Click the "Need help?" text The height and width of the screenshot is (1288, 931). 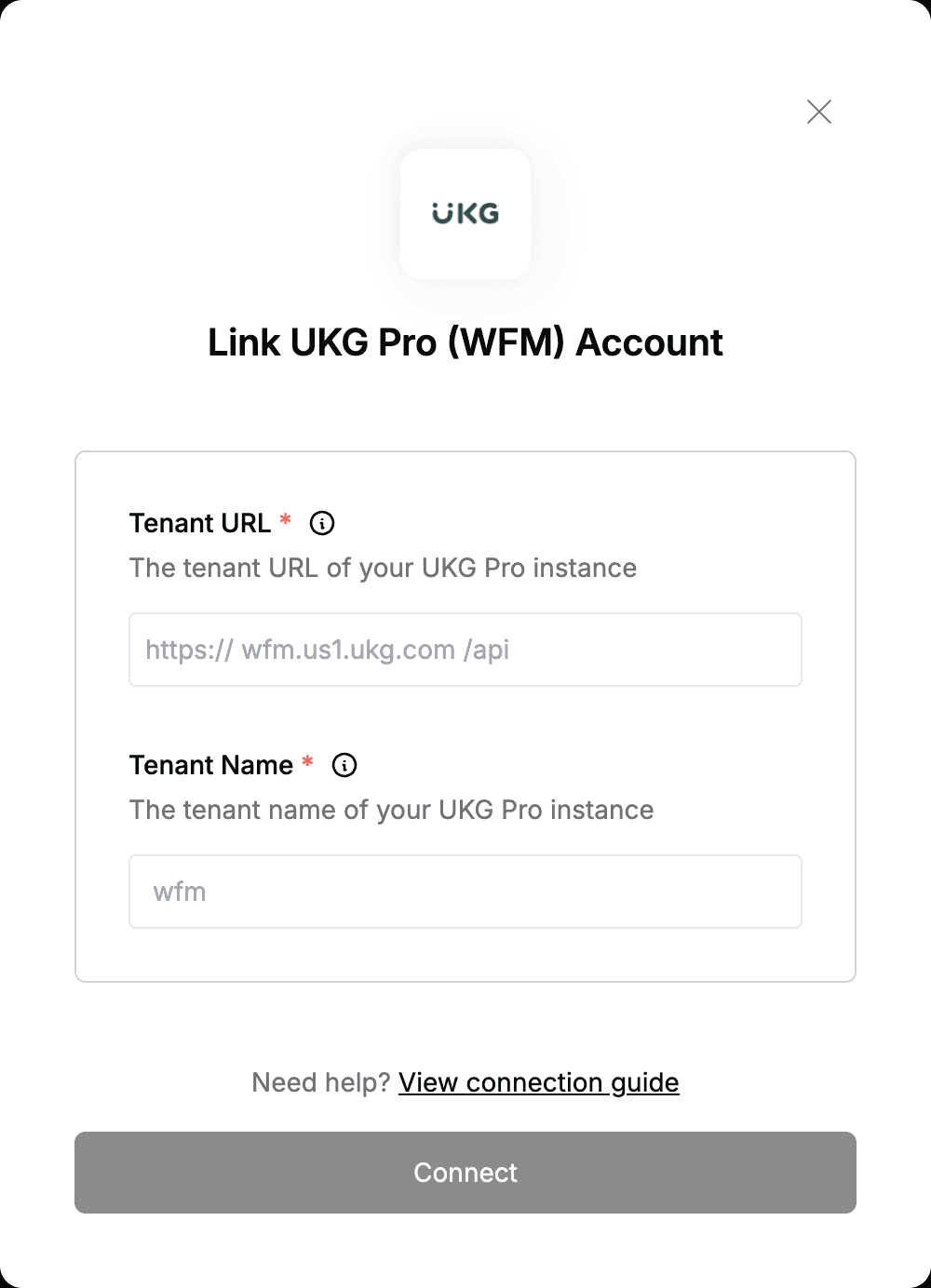coord(321,1082)
